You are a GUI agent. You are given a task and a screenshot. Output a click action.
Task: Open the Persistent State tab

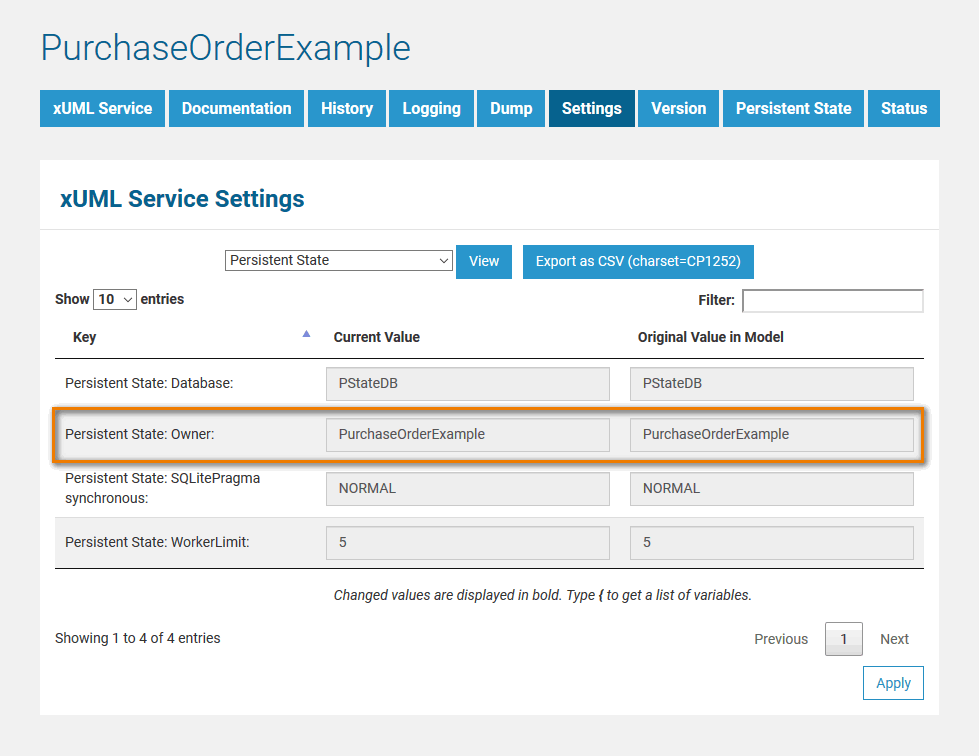pos(792,108)
